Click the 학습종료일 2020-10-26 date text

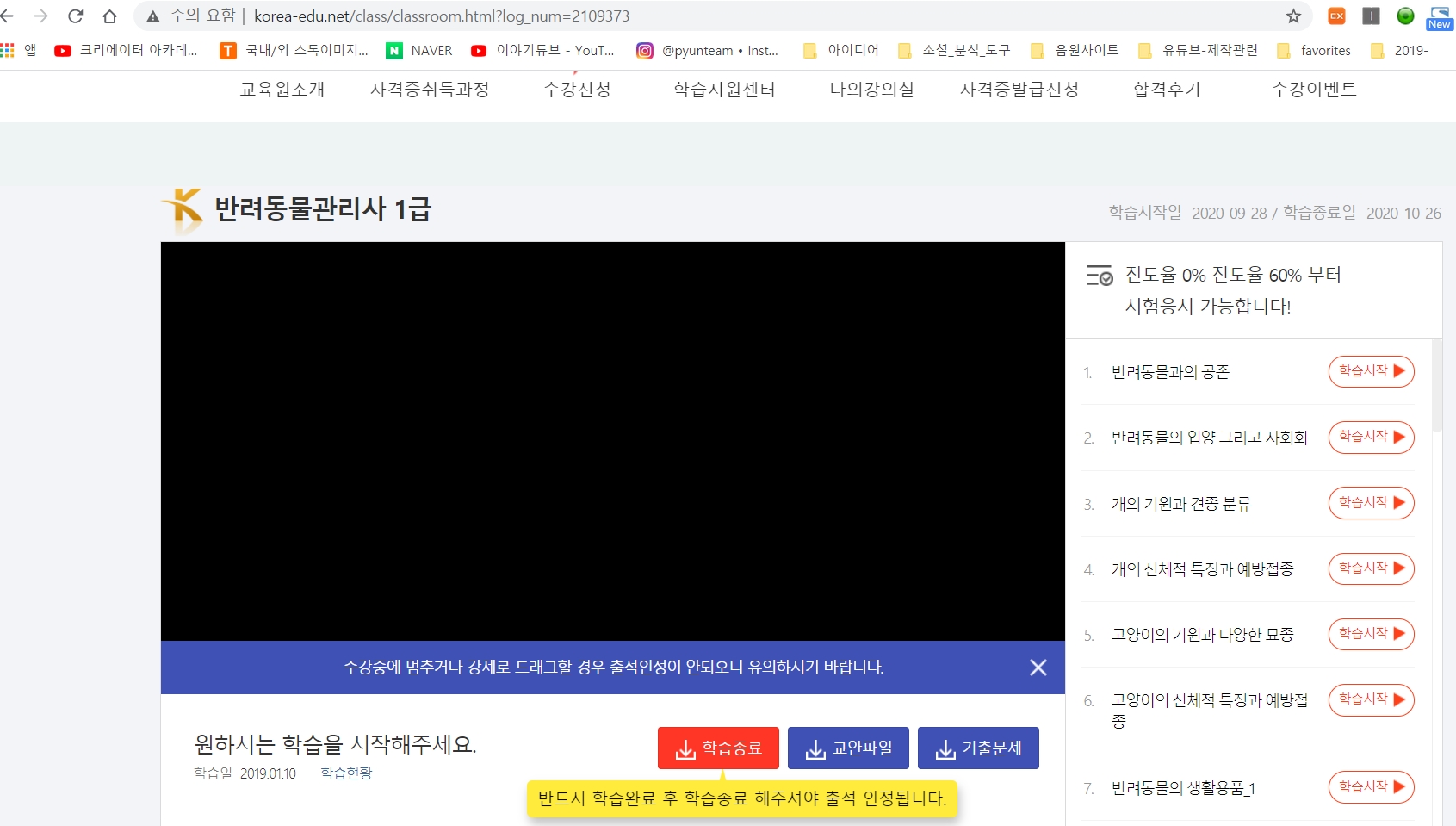pyautogui.click(x=1362, y=213)
